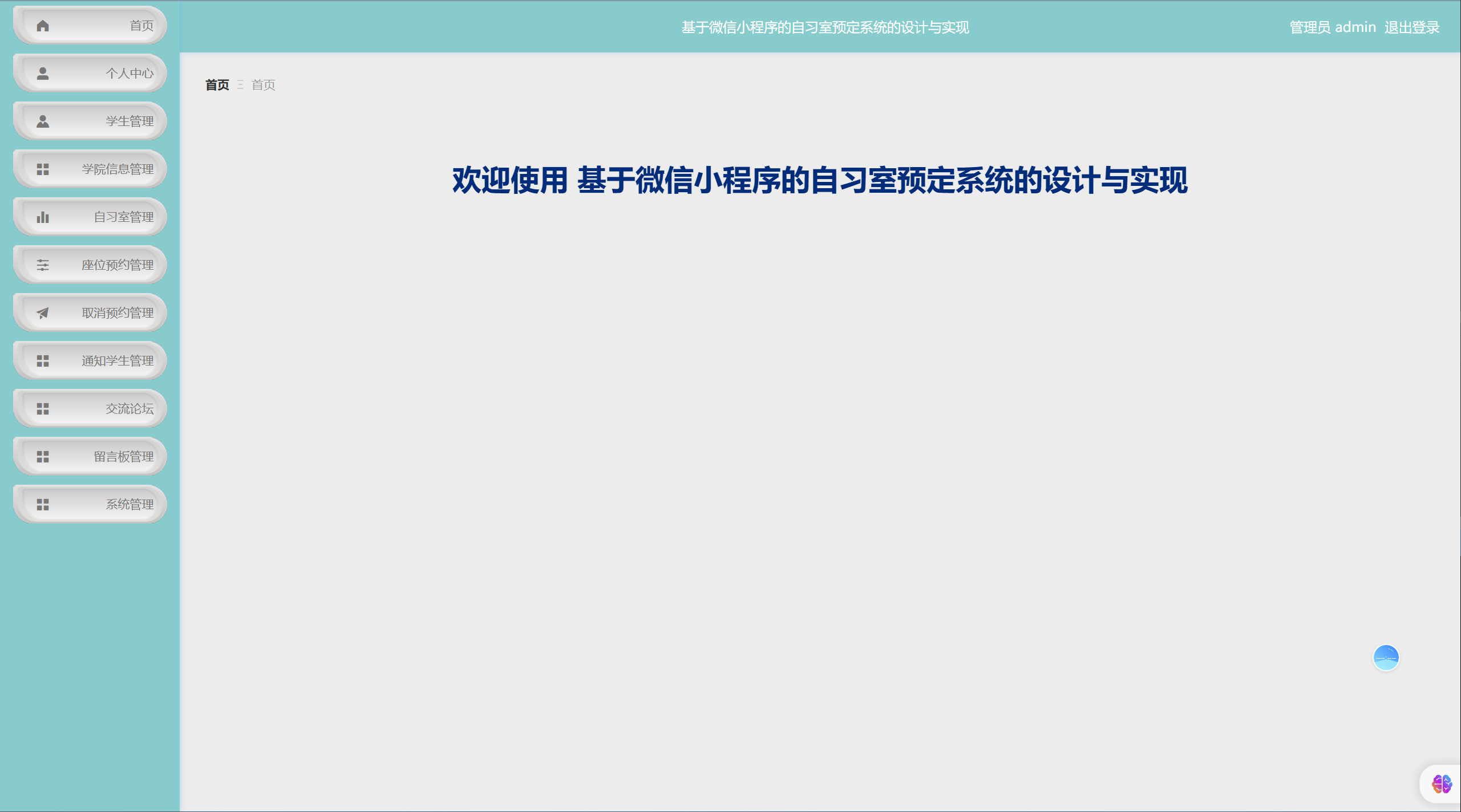Click the colorful brain icon at corner
Screen dimensions: 1461x812
[x=1442, y=784]
